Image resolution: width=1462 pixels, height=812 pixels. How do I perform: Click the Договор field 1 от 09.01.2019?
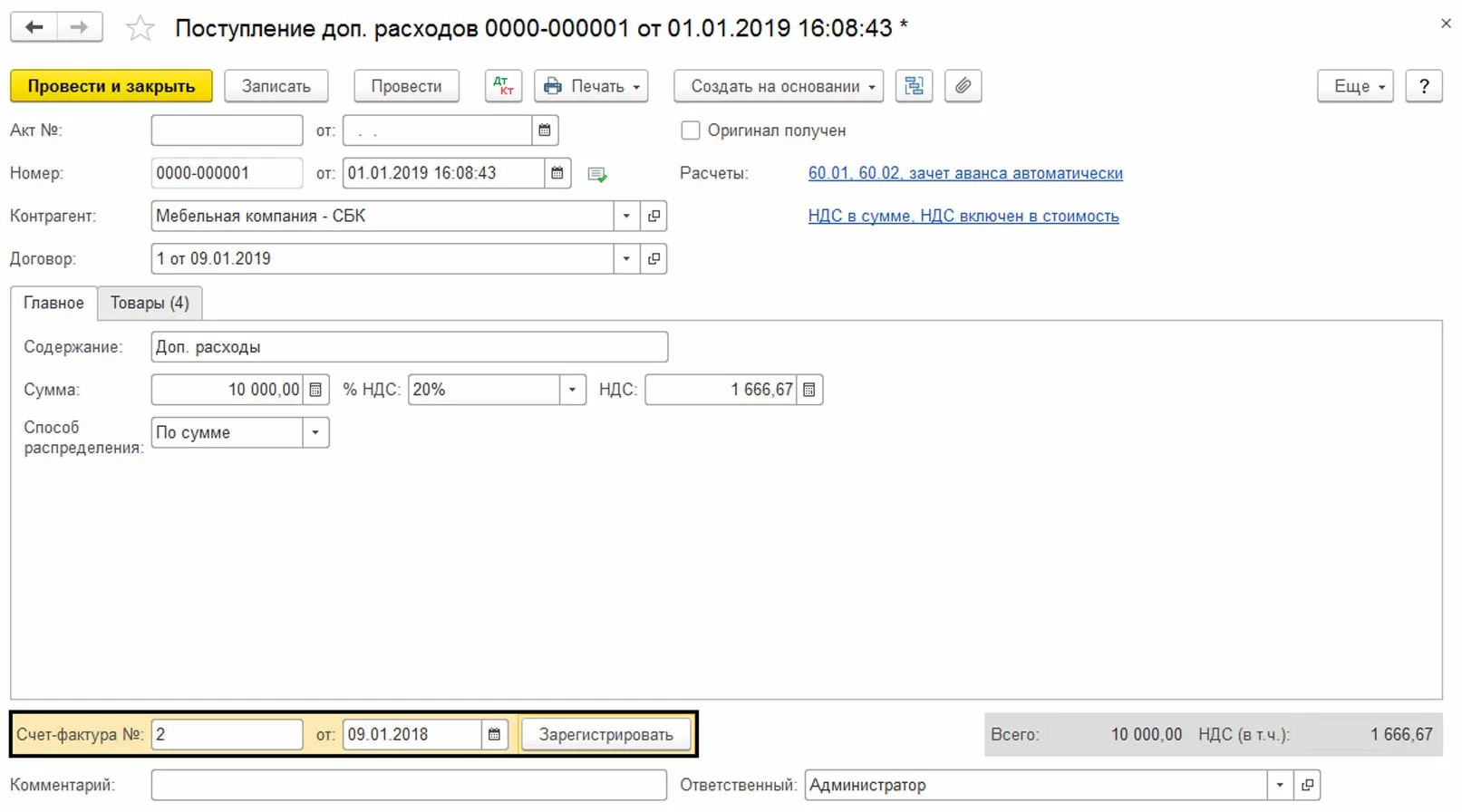pos(382,258)
